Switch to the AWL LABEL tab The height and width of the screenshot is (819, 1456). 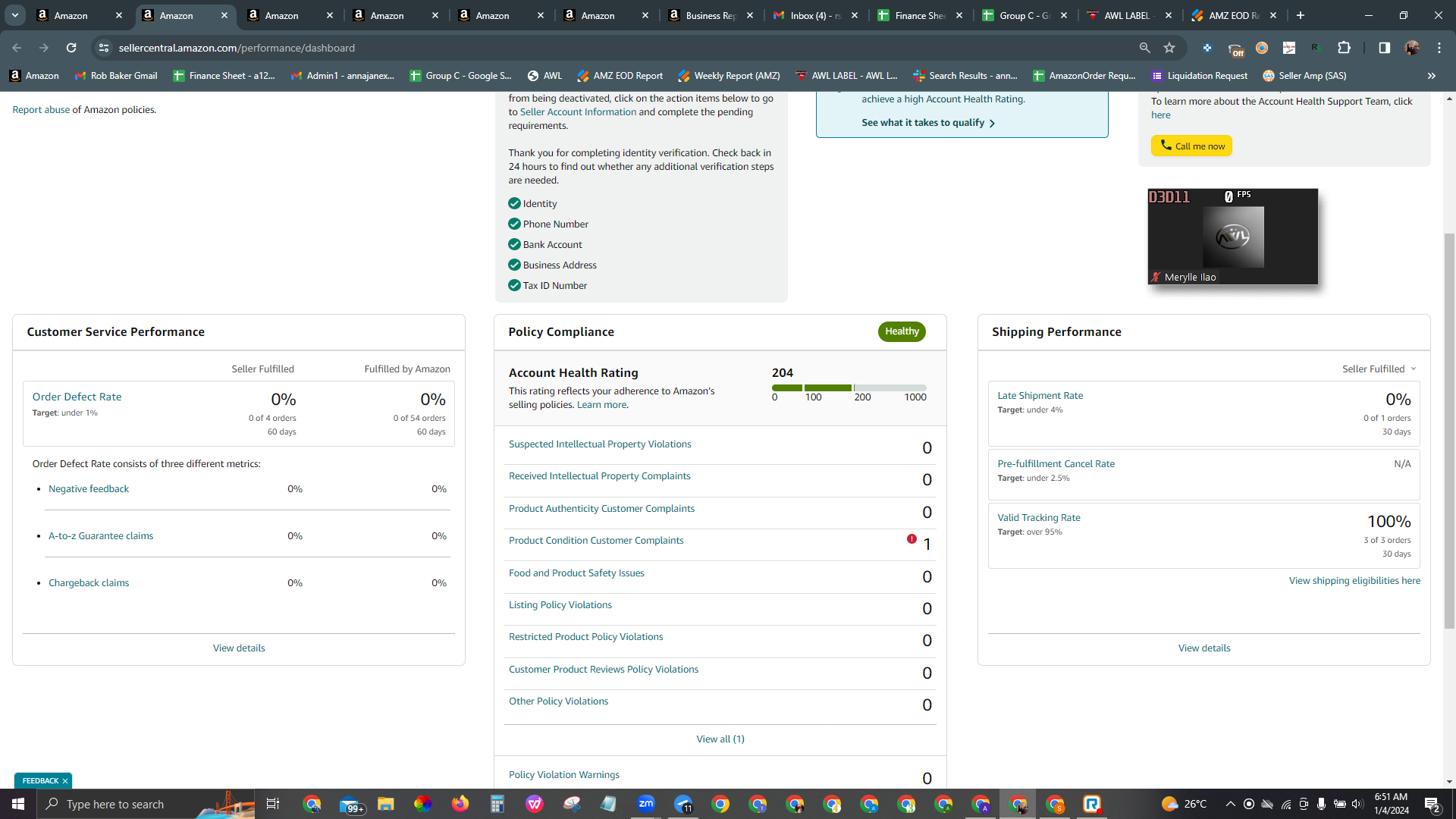coord(1129,15)
